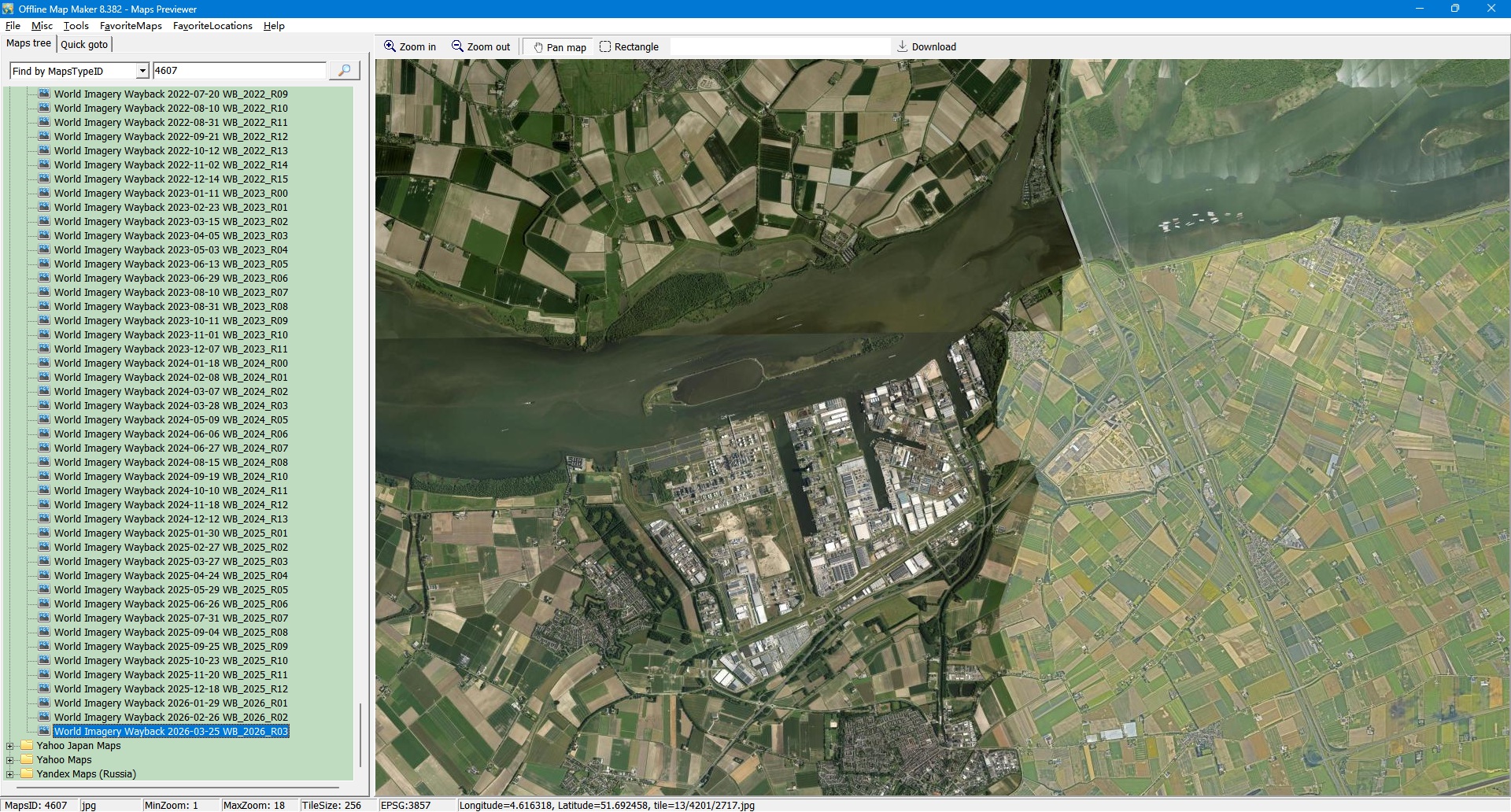
Task: Click the Download button
Action: (x=926, y=47)
